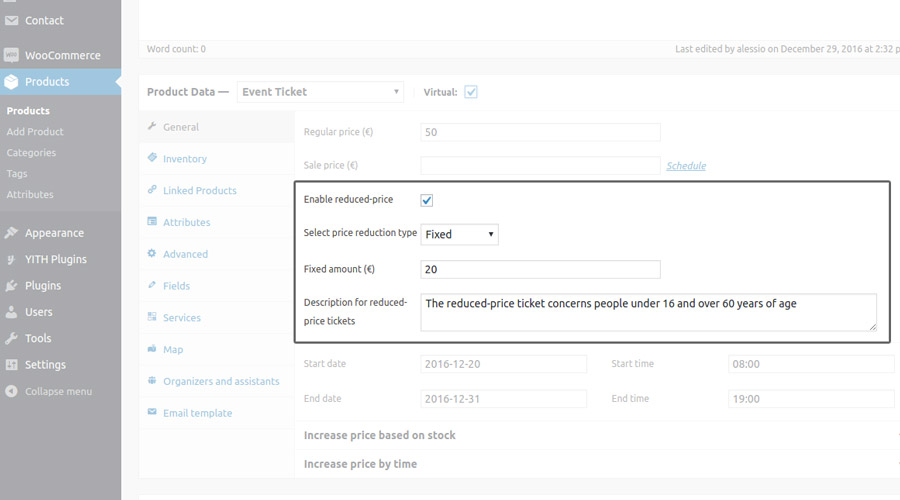Click the Contact envelope icon
900x500 pixels.
[11, 21]
